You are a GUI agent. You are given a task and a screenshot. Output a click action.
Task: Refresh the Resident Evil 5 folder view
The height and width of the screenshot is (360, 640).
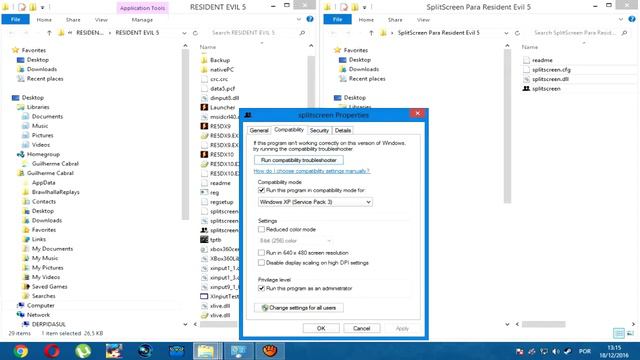tap(195, 33)
